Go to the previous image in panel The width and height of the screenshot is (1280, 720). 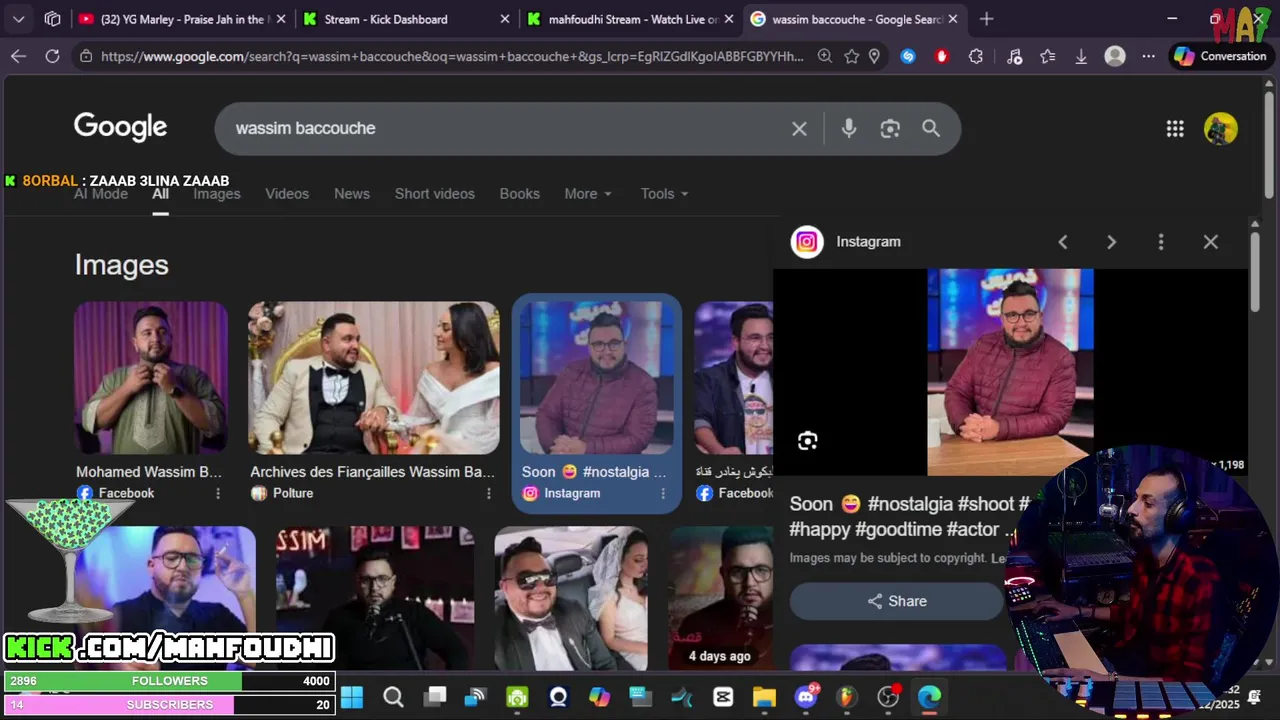point(1063,242)
